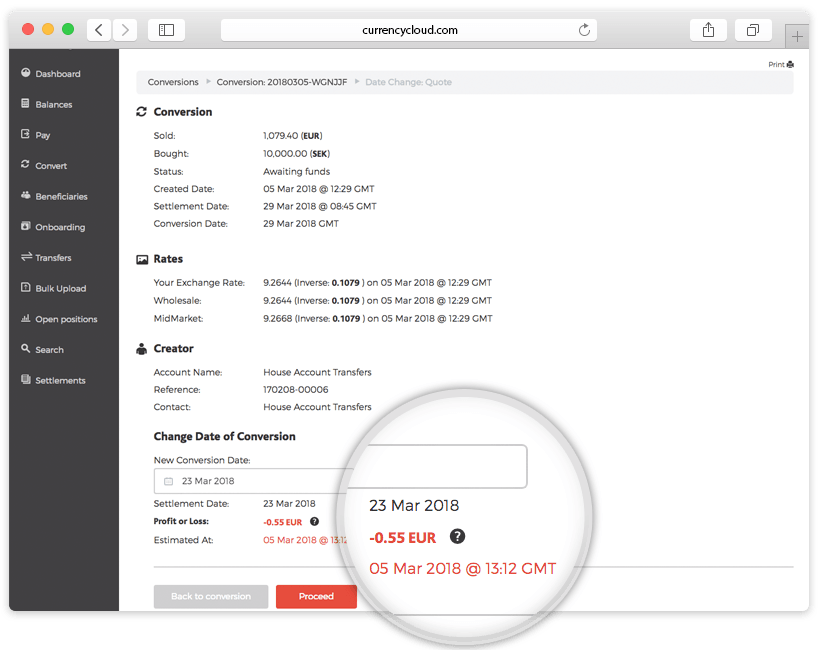The width and height of the screenshot is (818, 650).
Task: Follow the Conversions breadcrumb link
Action: 173,82
